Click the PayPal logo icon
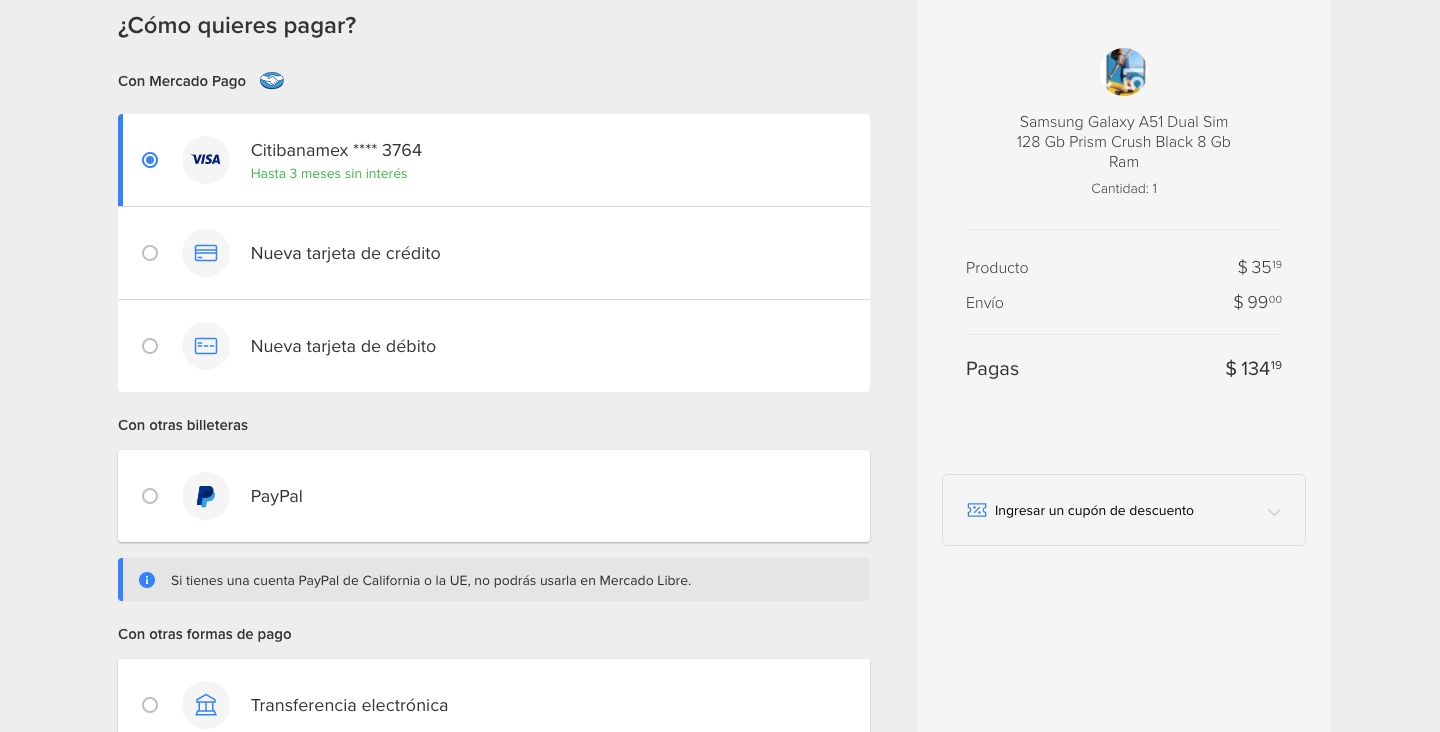Image resolution: width=1440 pixels, height=732 pixels. pyautogui.click(x=206, y=496)
